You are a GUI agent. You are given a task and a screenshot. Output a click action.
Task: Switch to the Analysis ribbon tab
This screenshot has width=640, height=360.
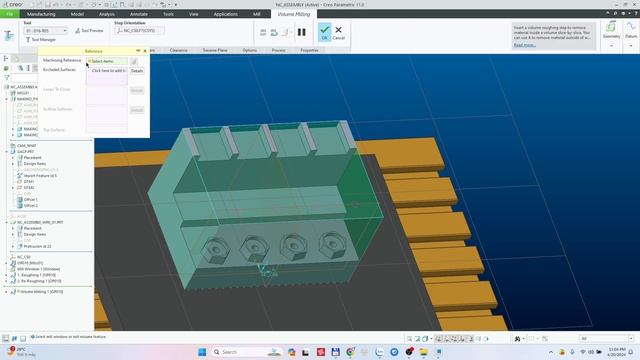107,14
